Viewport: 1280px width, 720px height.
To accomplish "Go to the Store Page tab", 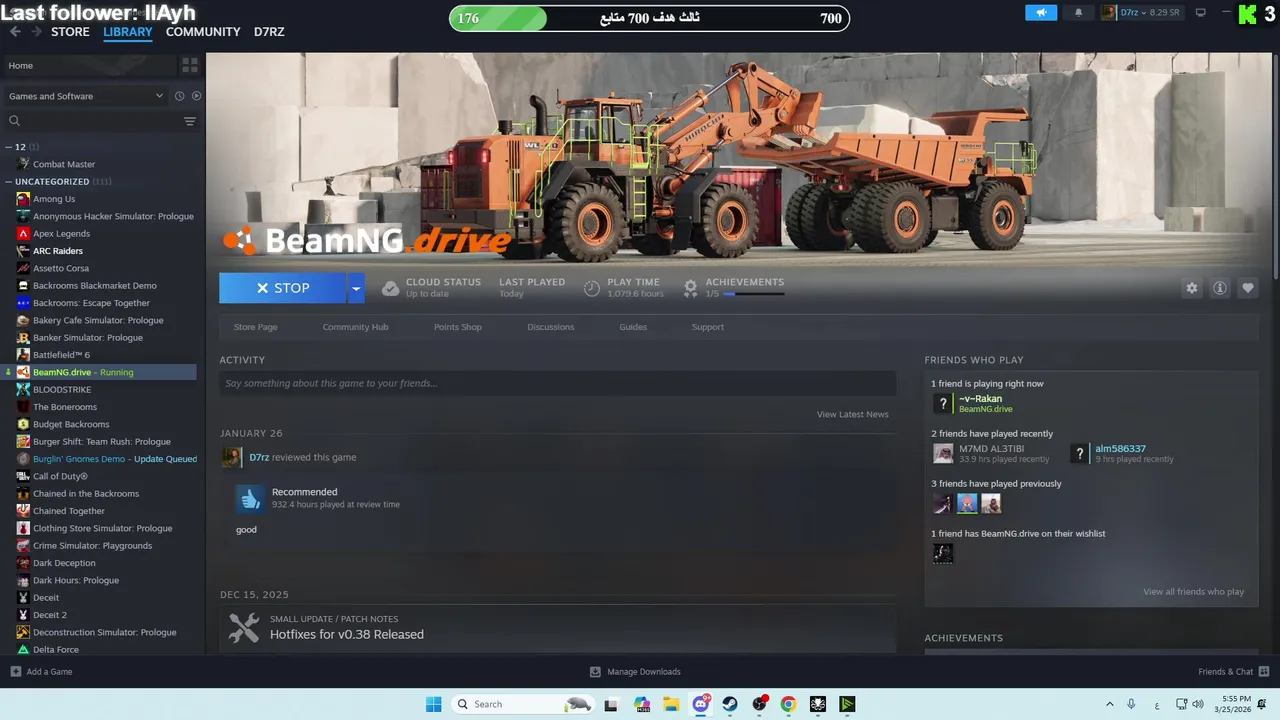I will [x=256, y=327].
